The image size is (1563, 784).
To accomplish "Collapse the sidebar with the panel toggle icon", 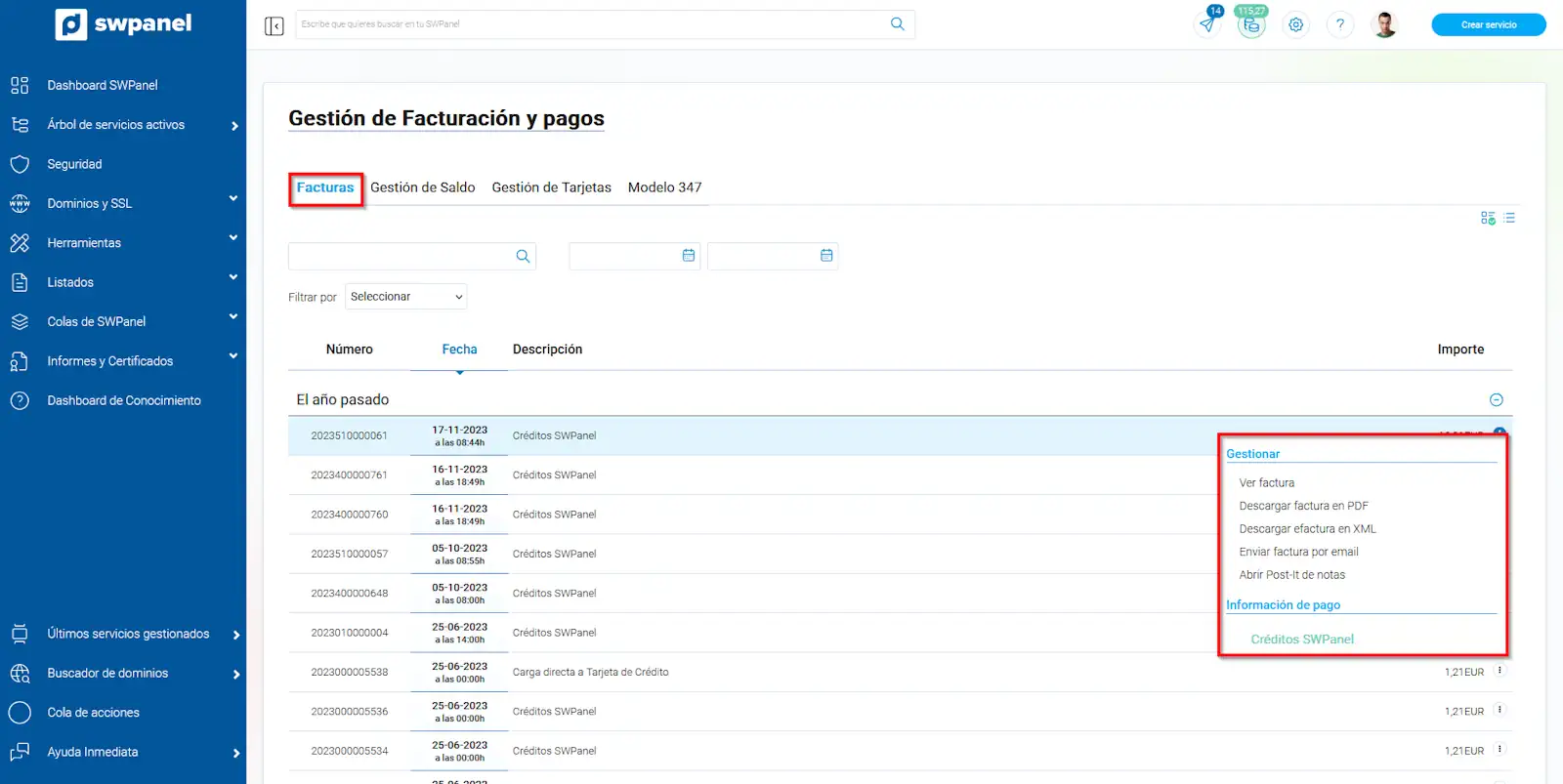I will pyautogui.click(x=274, y=25).
